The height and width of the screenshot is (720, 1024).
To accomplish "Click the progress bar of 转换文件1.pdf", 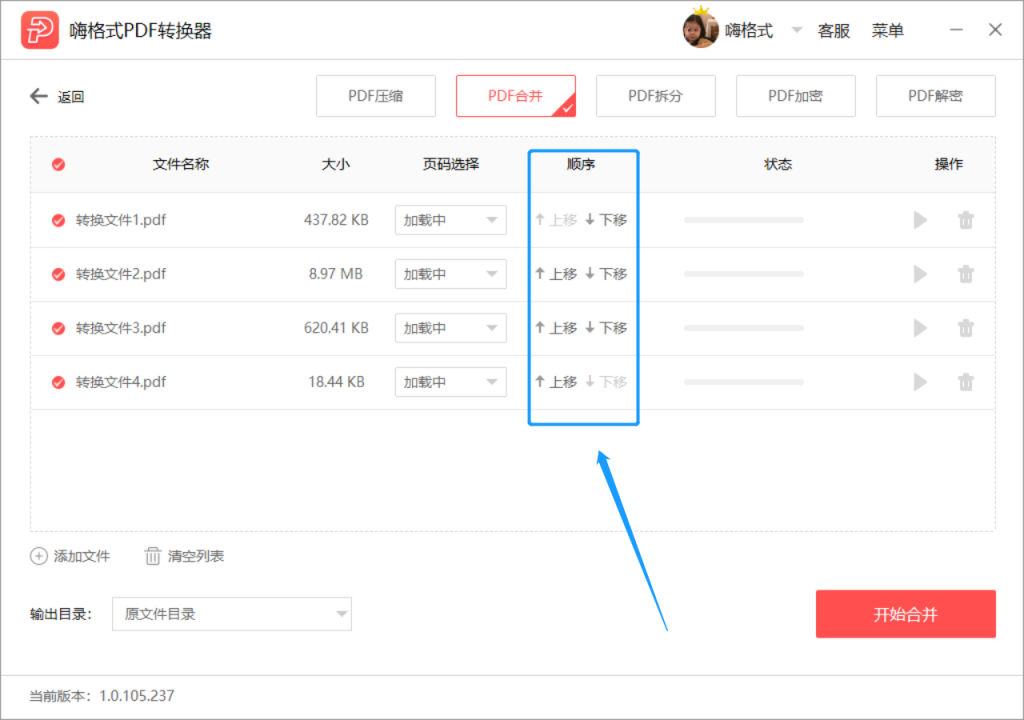I will tap(744, 220).
